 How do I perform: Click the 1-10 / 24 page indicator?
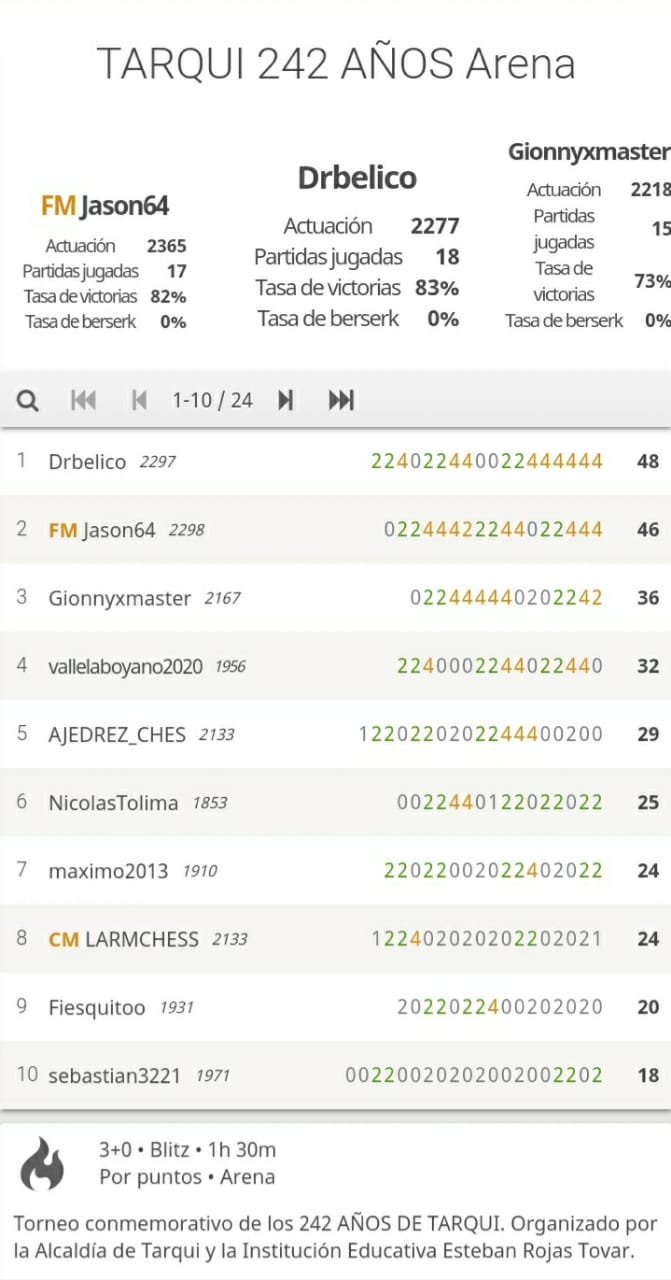click(x=212, y=401)
